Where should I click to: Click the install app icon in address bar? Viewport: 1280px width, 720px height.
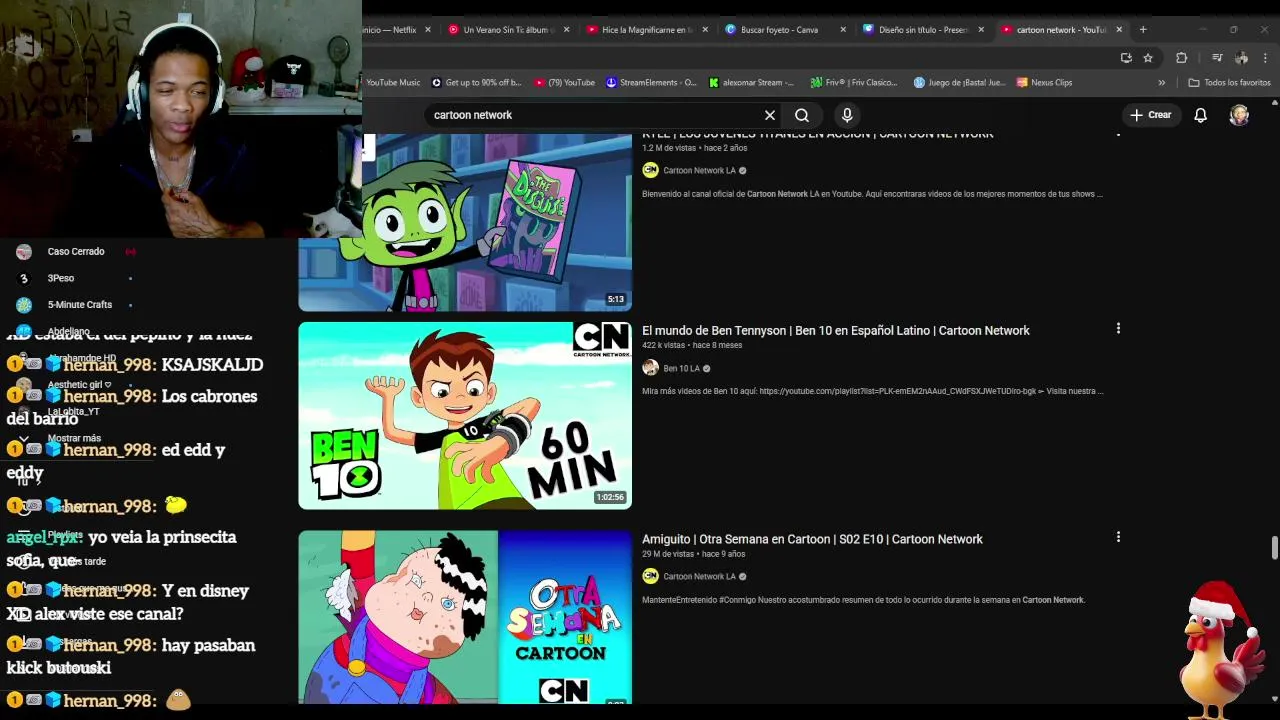point(1127,58)
